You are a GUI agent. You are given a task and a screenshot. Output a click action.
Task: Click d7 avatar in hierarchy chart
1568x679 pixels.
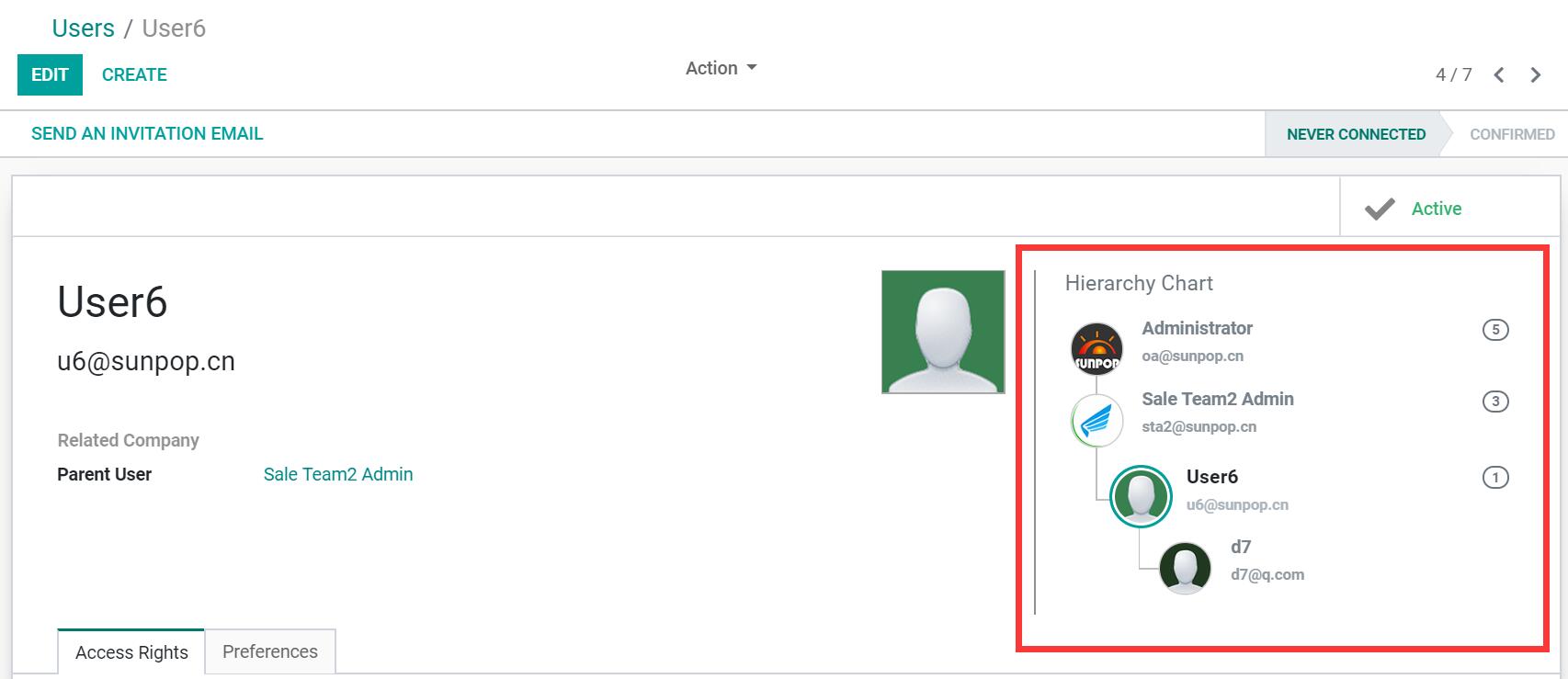coord(1185,568)
